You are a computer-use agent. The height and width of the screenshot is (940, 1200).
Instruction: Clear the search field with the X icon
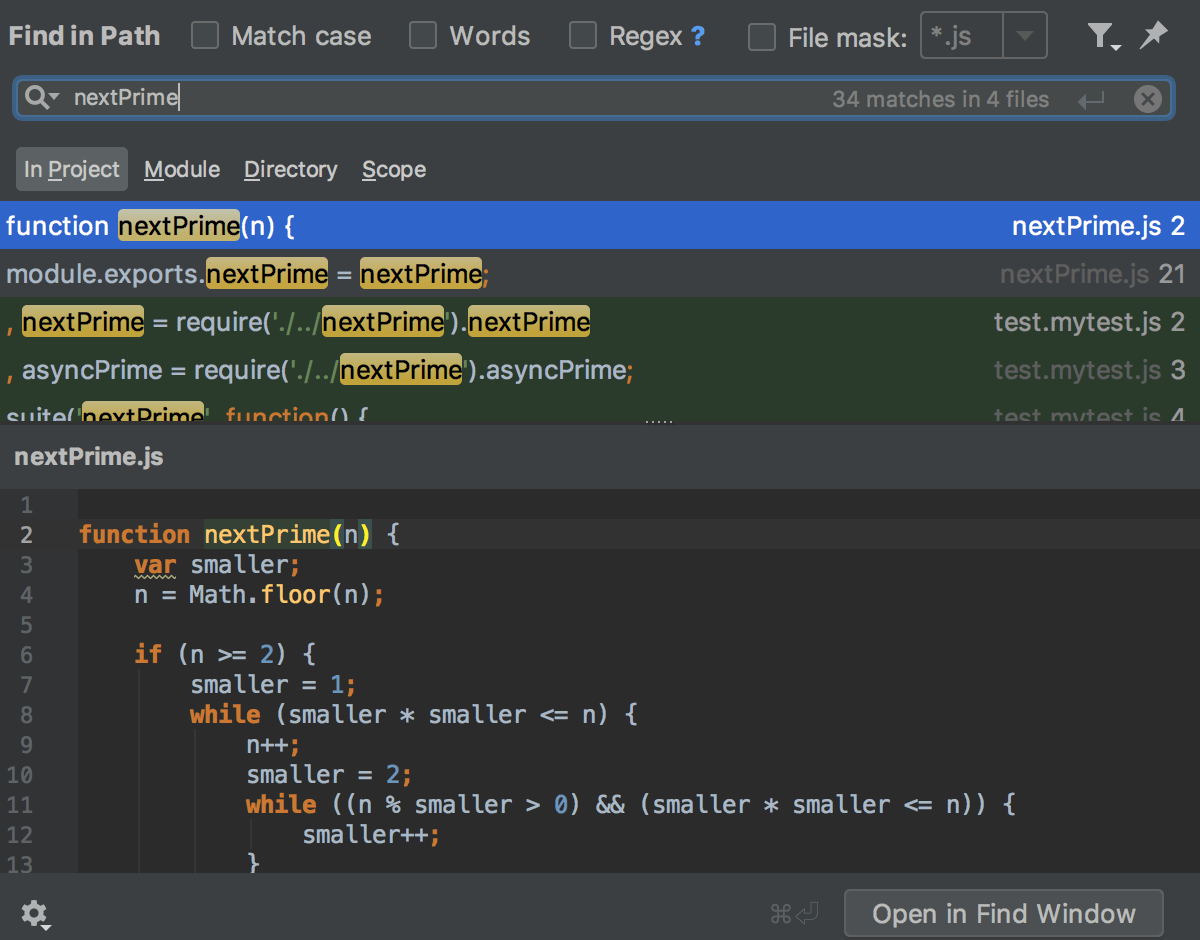click(x=1148, y=99)
